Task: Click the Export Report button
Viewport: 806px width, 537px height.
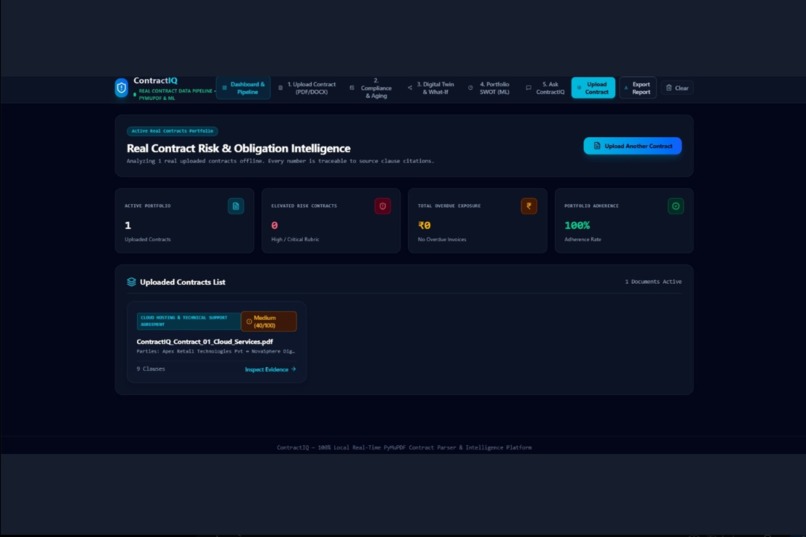Action: [x=638, y=88]
